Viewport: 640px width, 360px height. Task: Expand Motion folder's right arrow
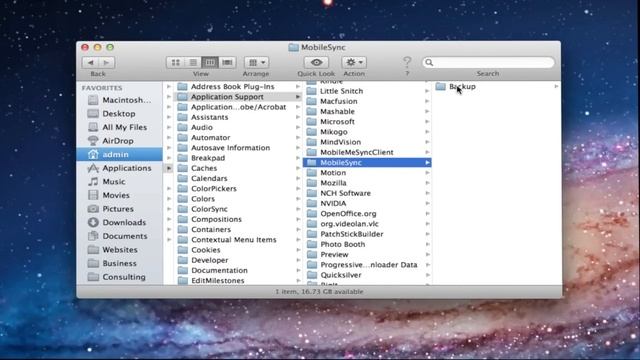[427, 173]
